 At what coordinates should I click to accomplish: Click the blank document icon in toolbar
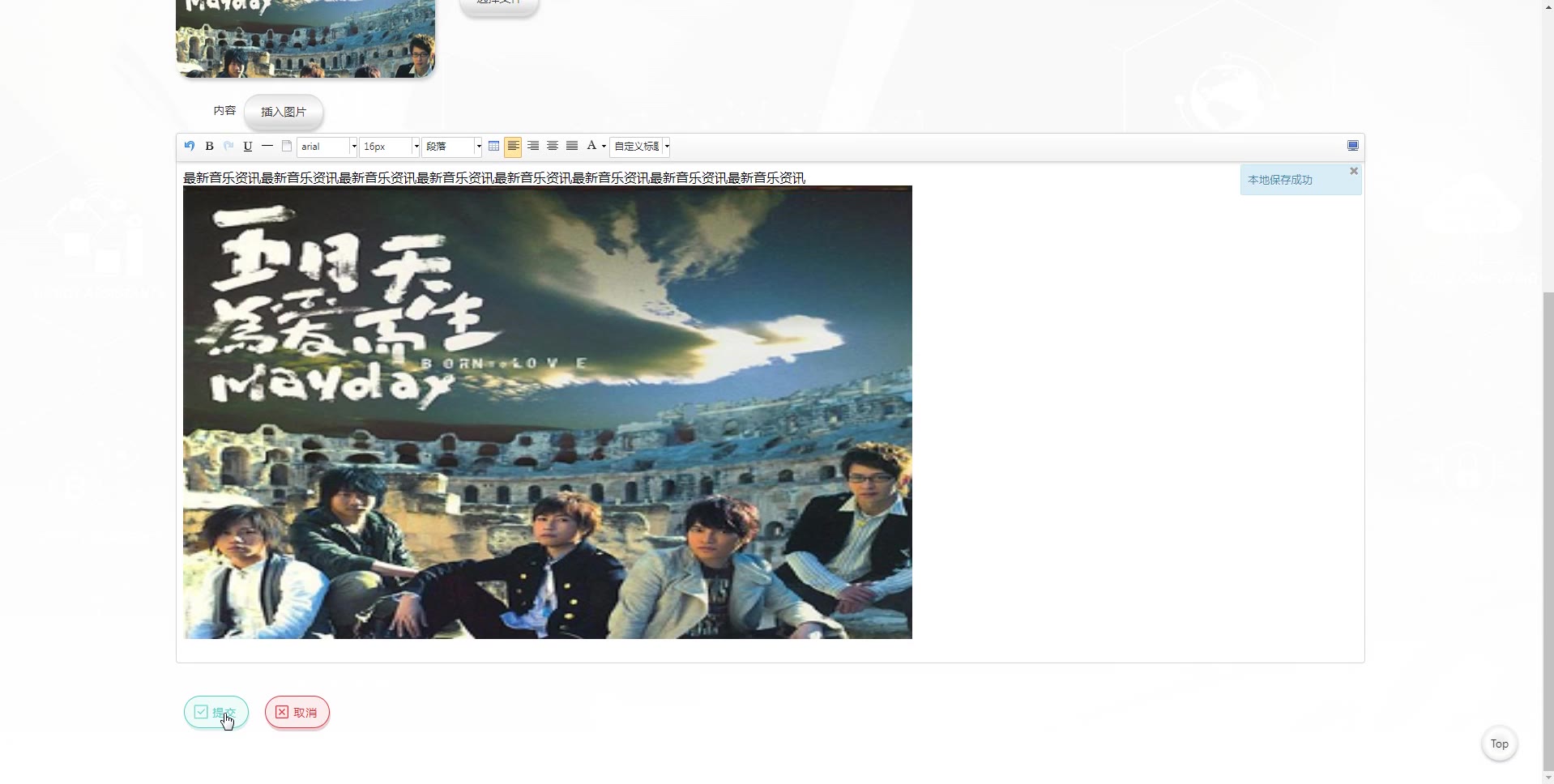tap(287, 147)
